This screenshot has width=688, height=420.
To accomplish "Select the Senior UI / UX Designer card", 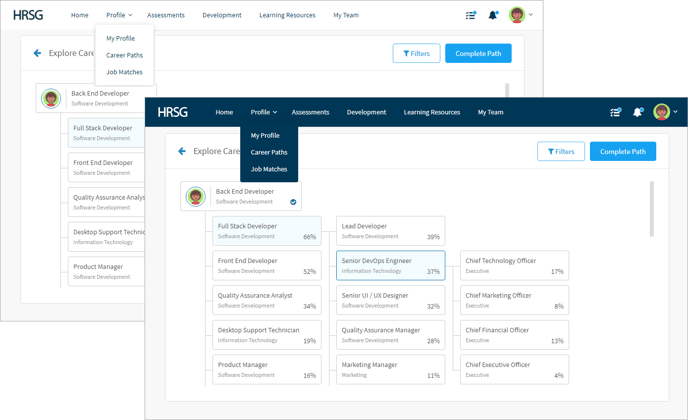I will click(391, 300).
